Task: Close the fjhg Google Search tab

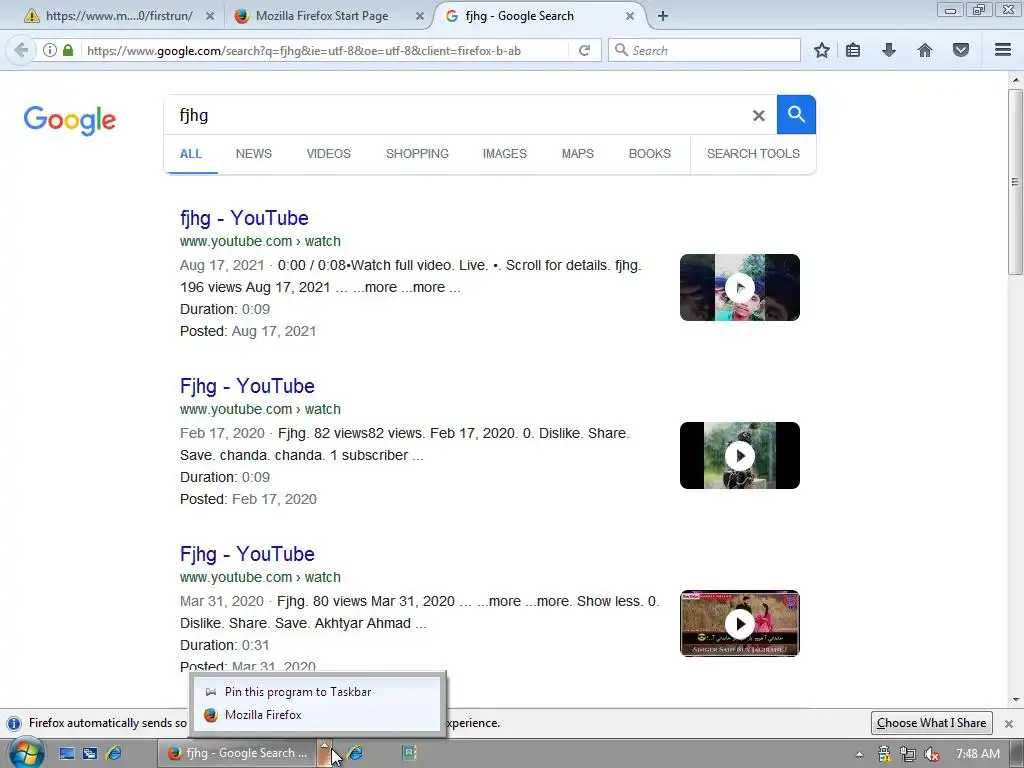Action: 630,16
